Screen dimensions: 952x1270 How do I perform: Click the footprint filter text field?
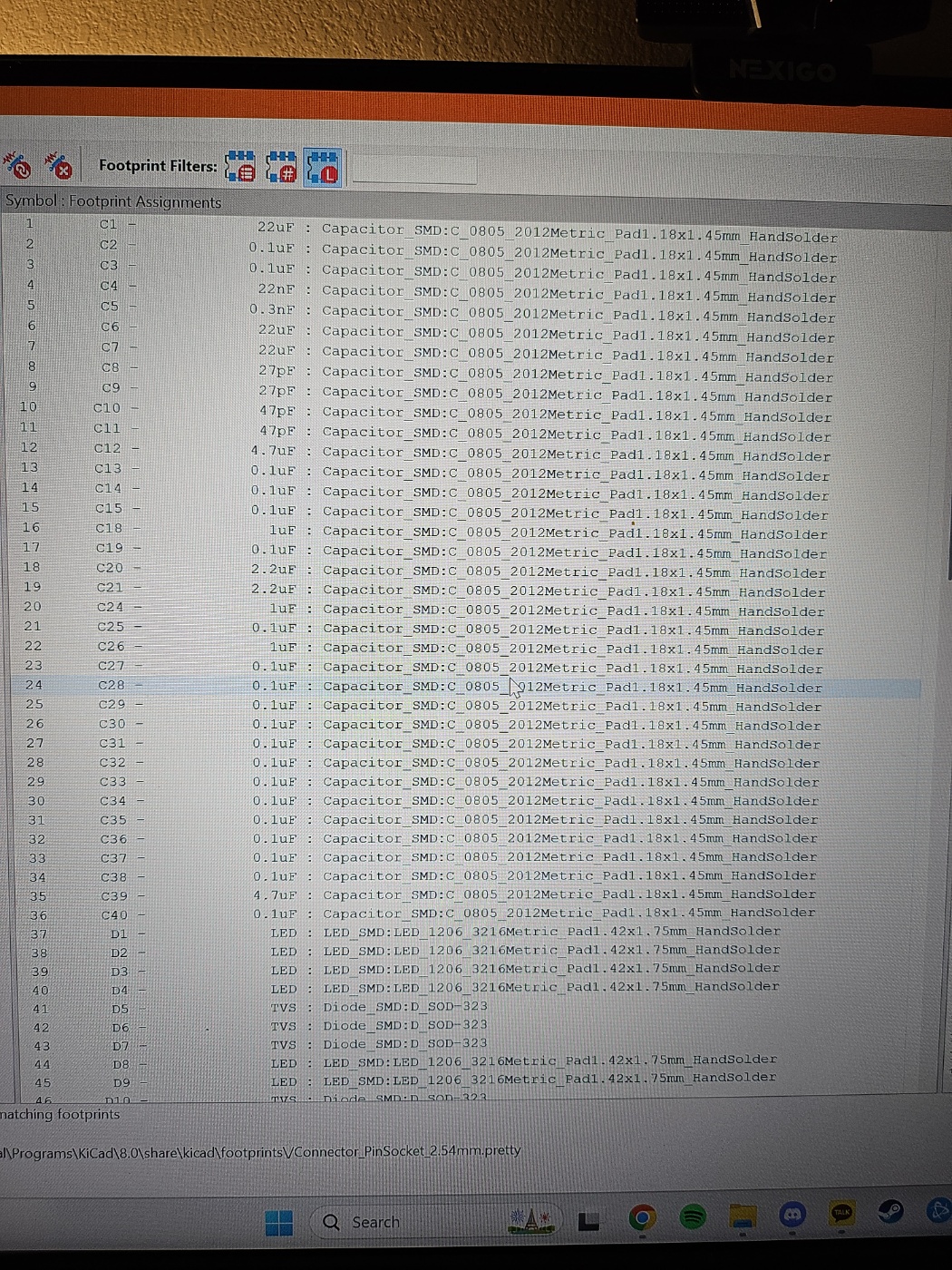click(x=414, y=169)
